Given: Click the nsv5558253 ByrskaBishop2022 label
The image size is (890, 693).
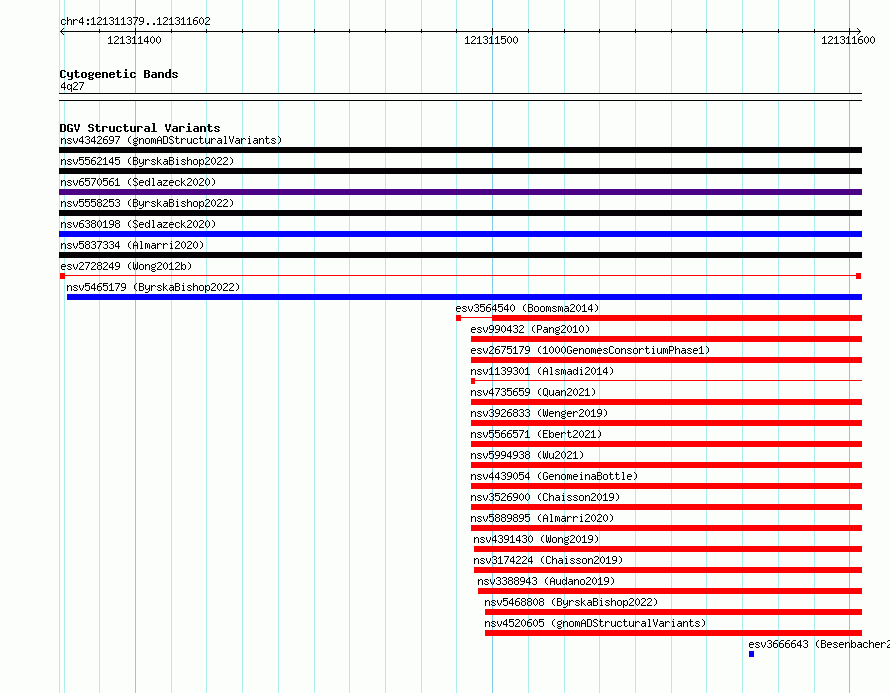Looking at the screenshot, I should tap(147, 203).
